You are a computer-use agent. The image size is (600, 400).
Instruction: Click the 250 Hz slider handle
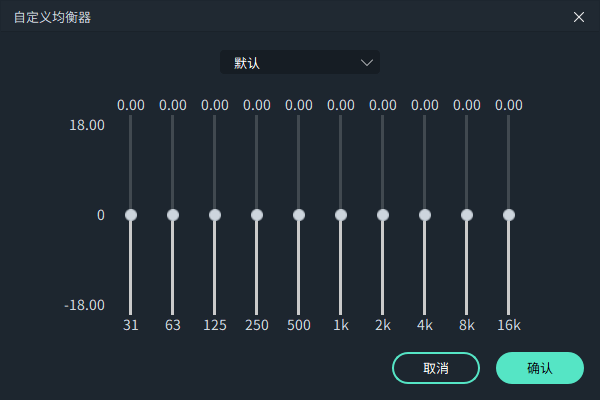click(257, 215)
